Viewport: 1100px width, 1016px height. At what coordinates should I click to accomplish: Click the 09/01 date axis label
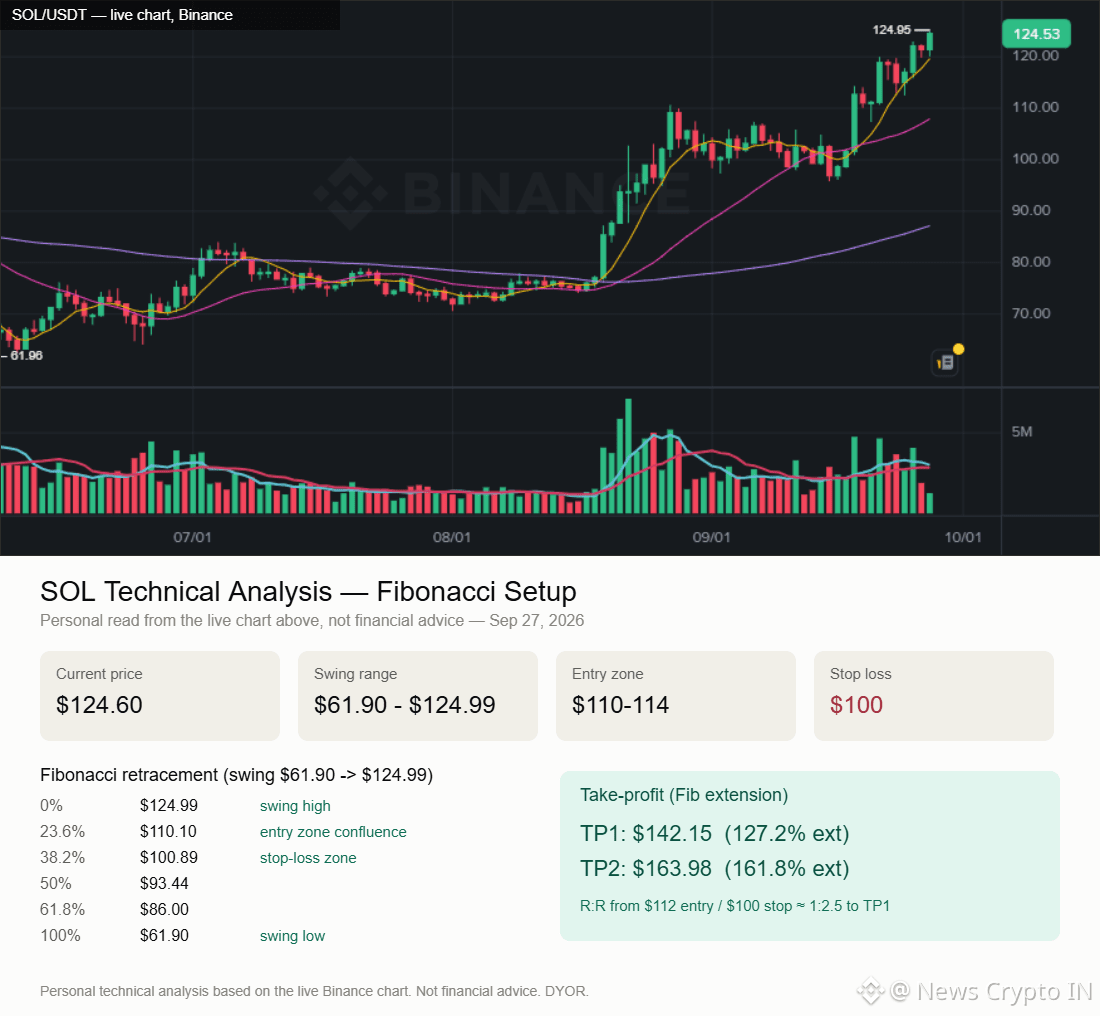(711, 537)
